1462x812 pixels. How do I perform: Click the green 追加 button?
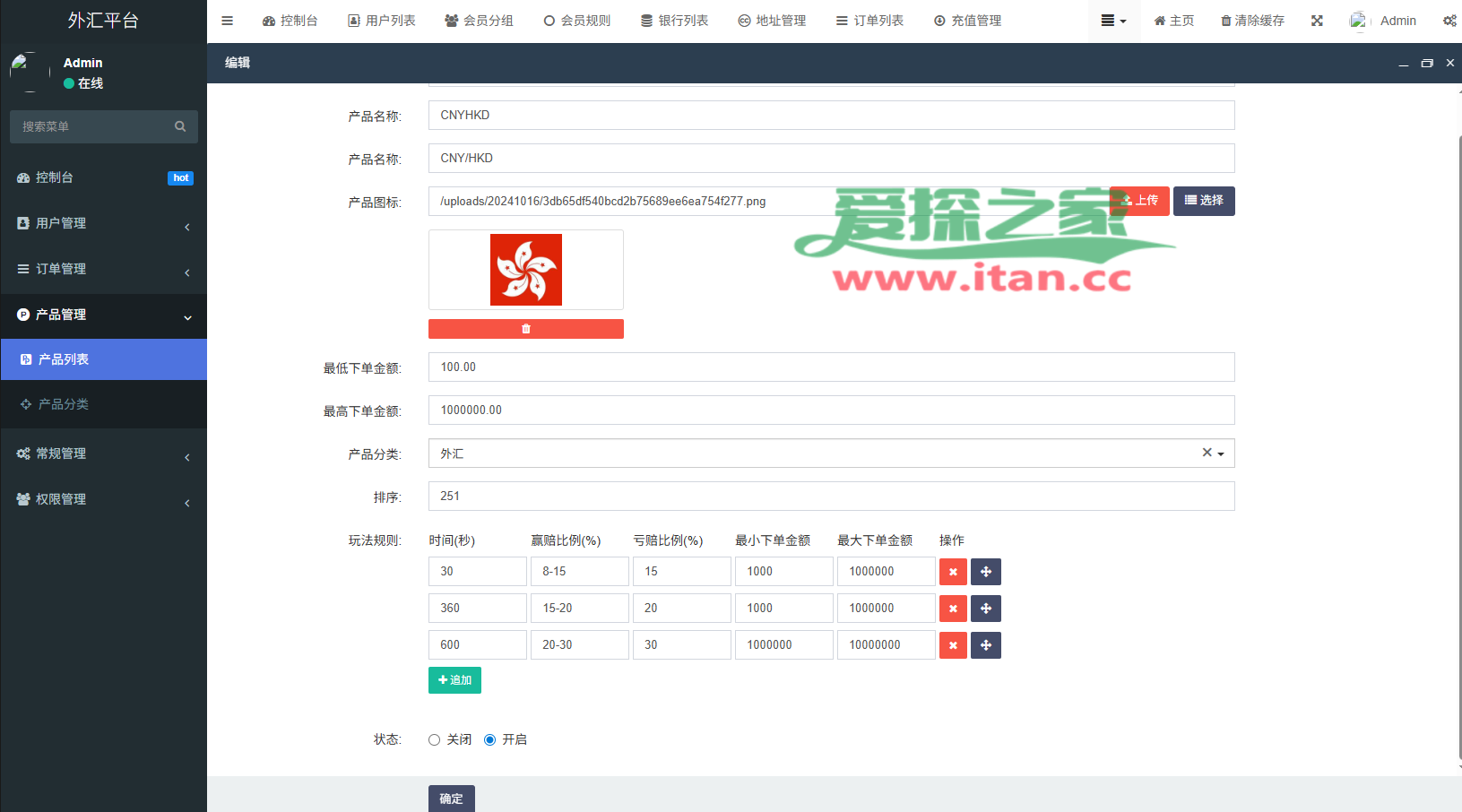pos(454,680)
